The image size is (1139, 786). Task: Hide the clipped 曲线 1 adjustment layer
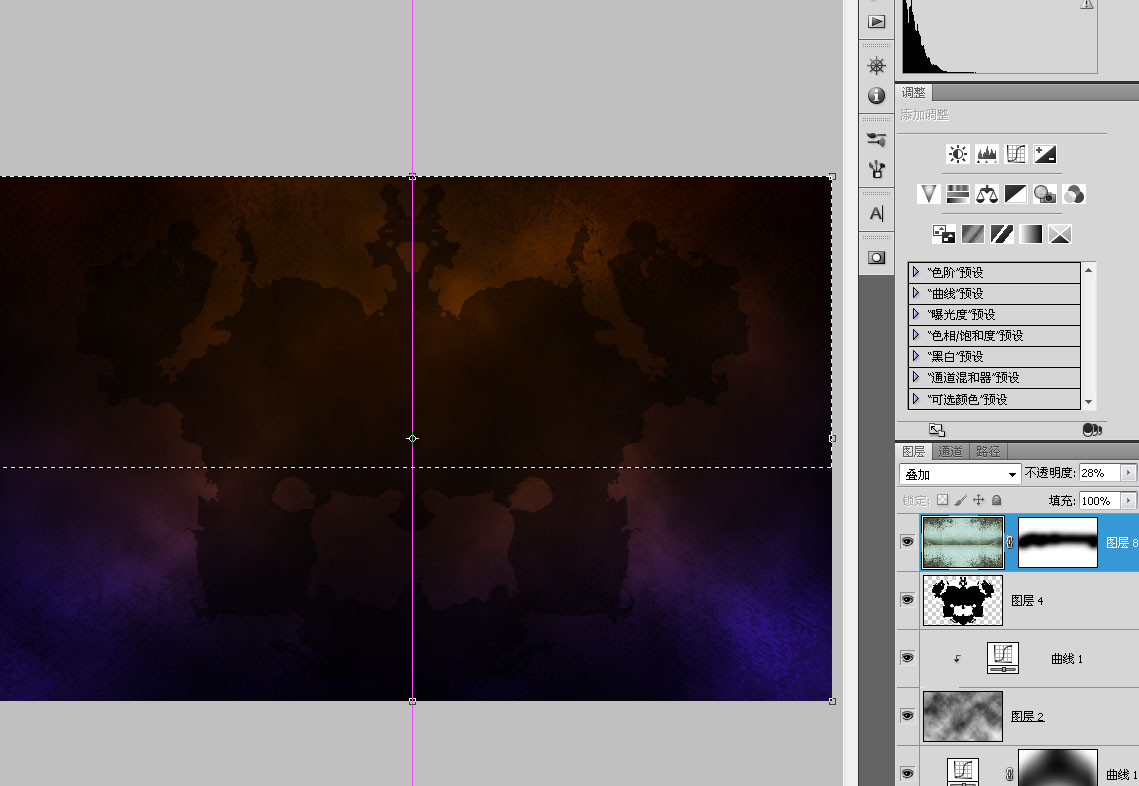[x=907, y=658]
